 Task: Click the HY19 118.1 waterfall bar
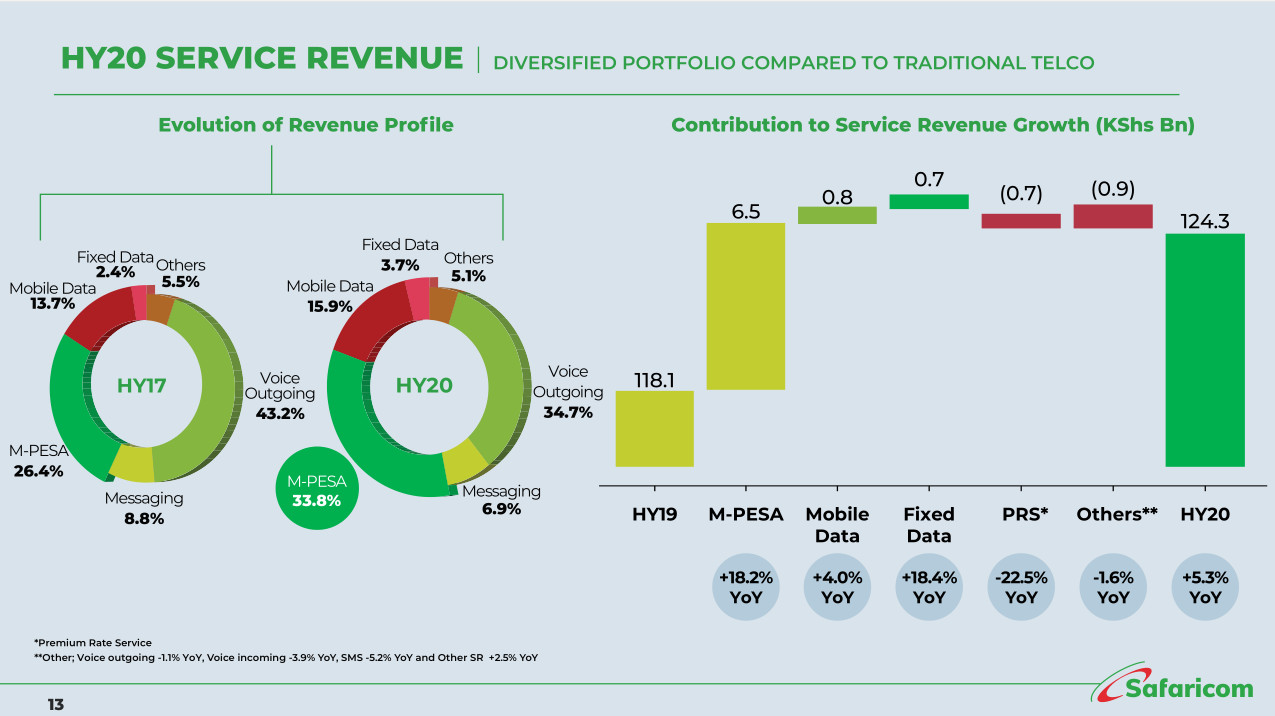tap(654, 428)
